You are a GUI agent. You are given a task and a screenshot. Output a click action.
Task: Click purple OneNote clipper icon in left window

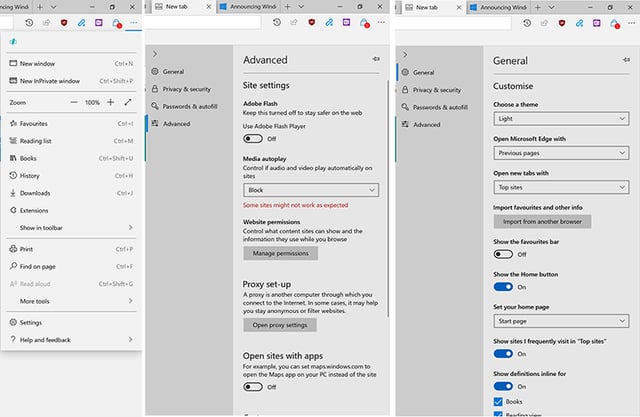(x=99, y=23)
